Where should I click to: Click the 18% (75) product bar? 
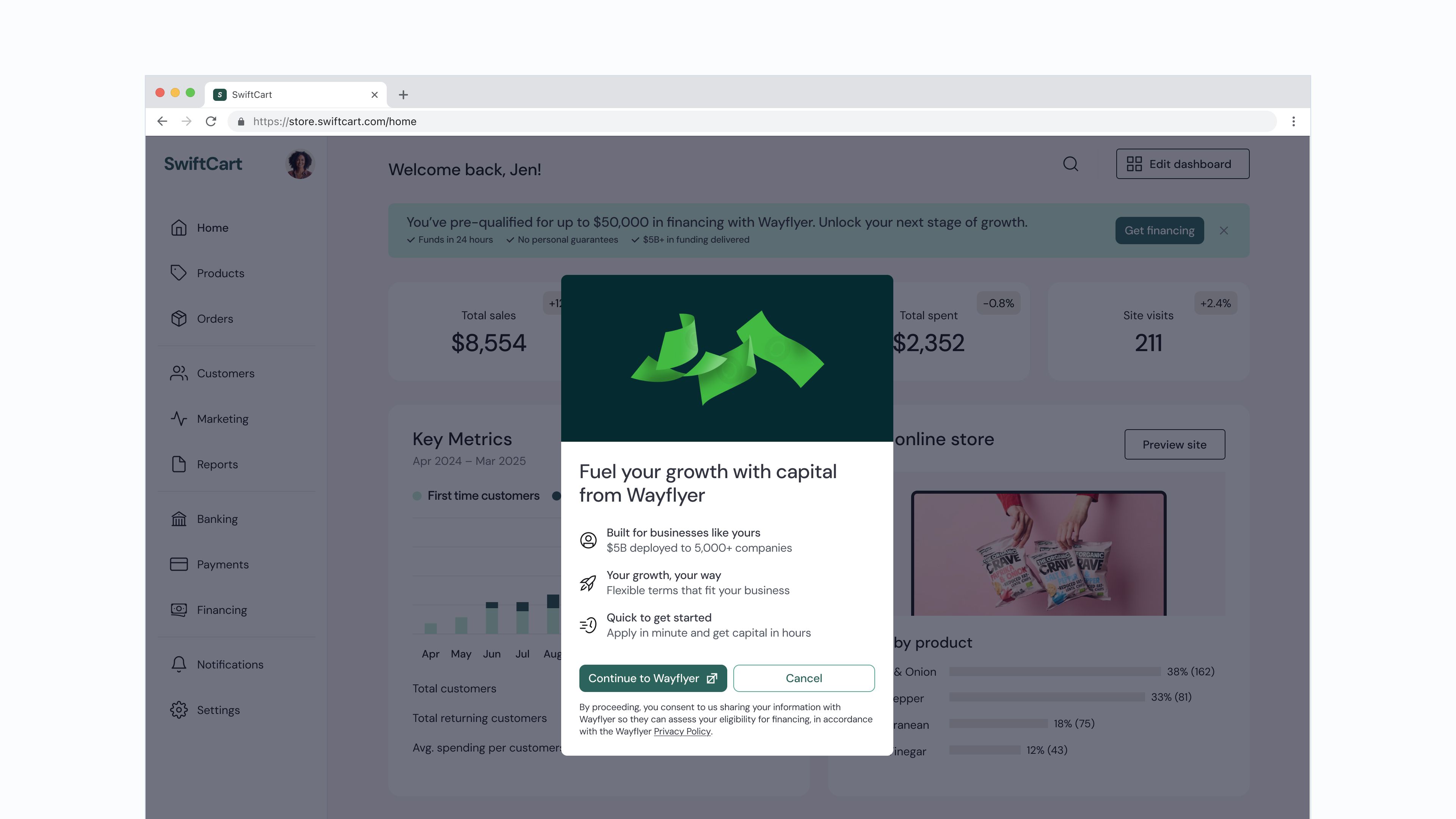coord(998,723)
